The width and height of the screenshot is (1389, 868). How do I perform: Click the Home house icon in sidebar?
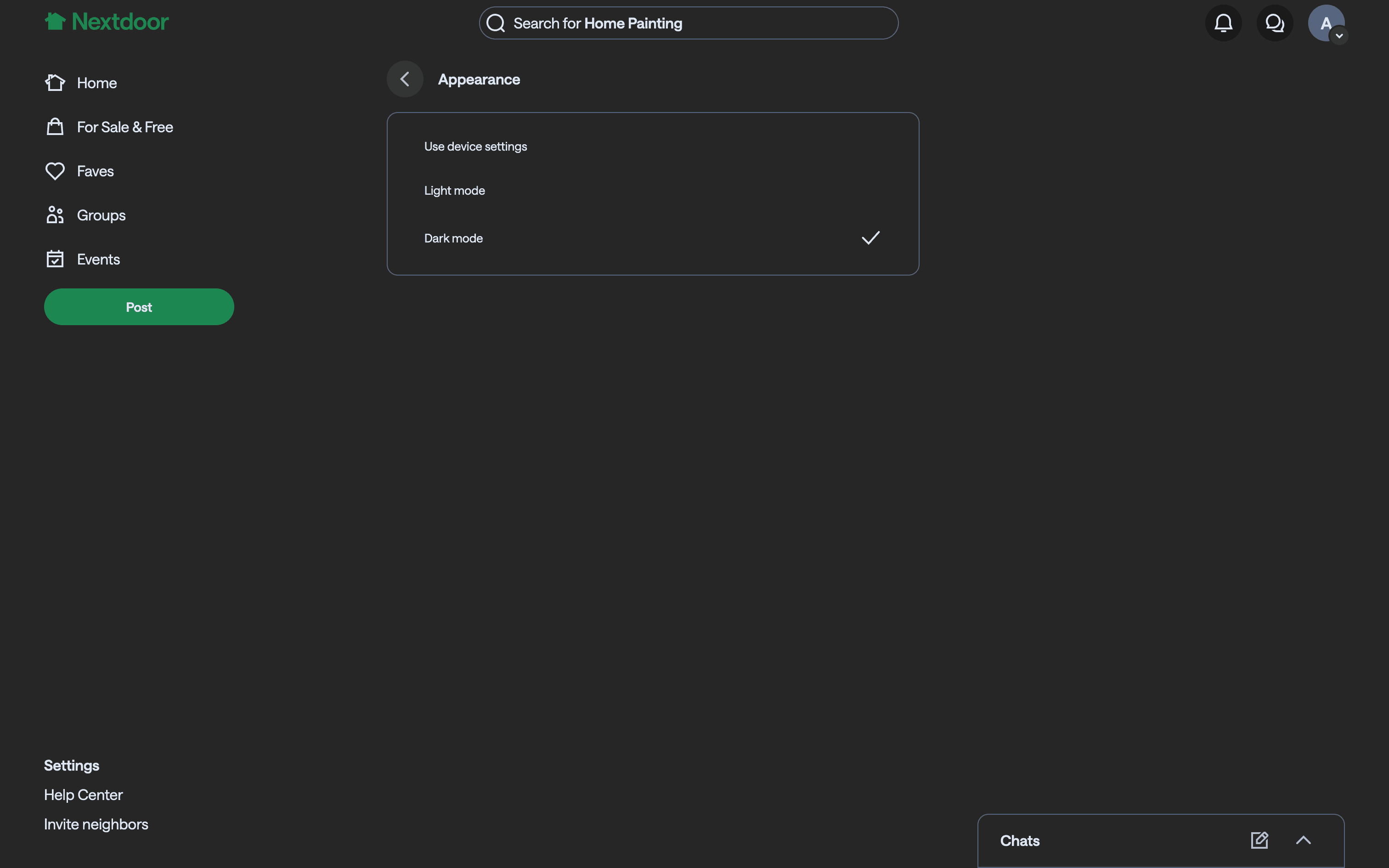tap(55, 83)
